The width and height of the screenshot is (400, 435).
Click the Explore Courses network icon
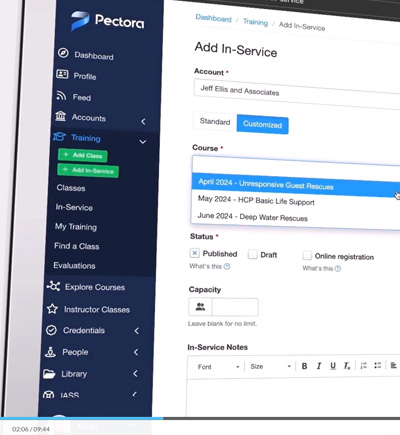[x=53, y=286]
